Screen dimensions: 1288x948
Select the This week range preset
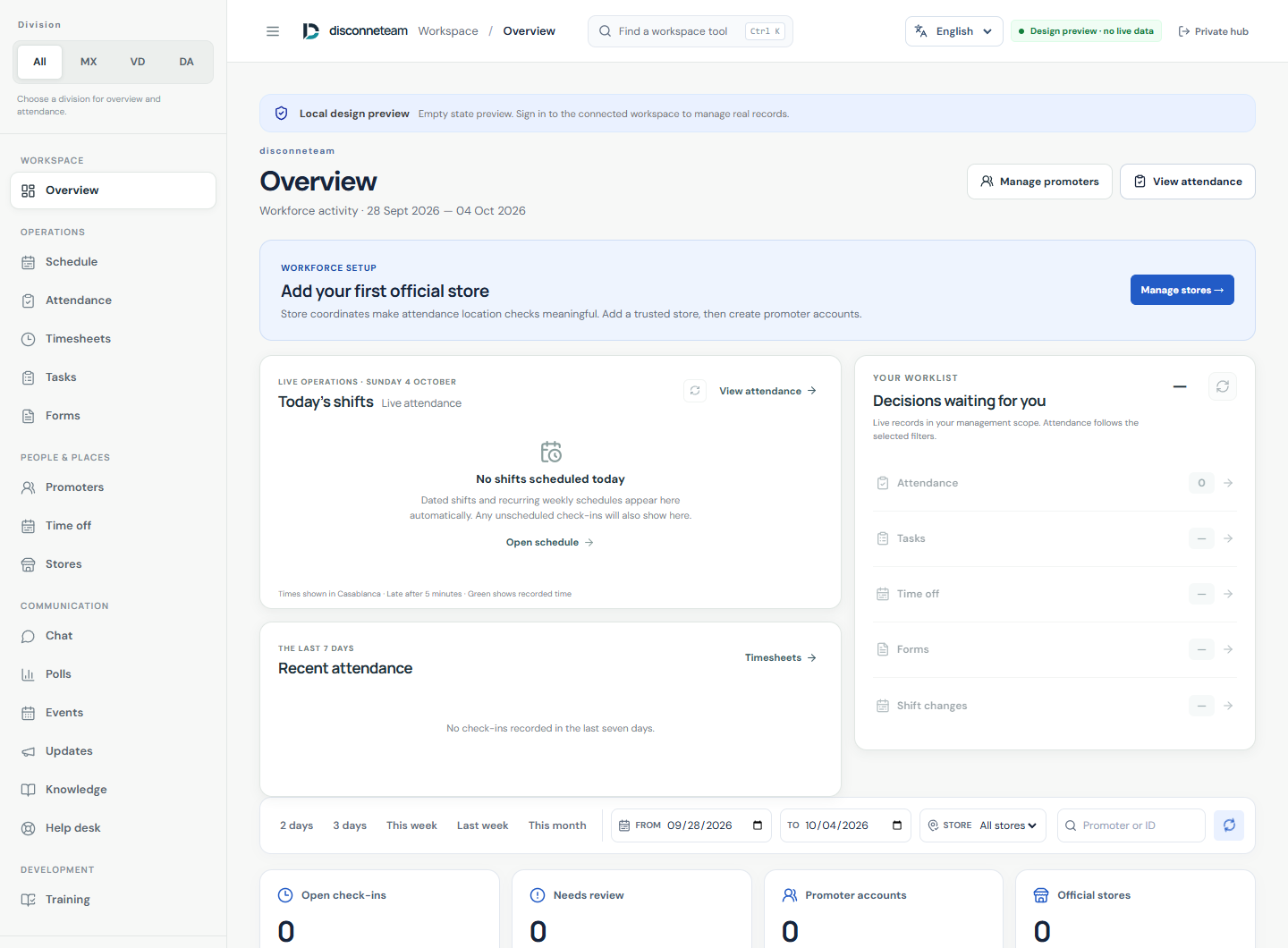[x=411, y=825]
